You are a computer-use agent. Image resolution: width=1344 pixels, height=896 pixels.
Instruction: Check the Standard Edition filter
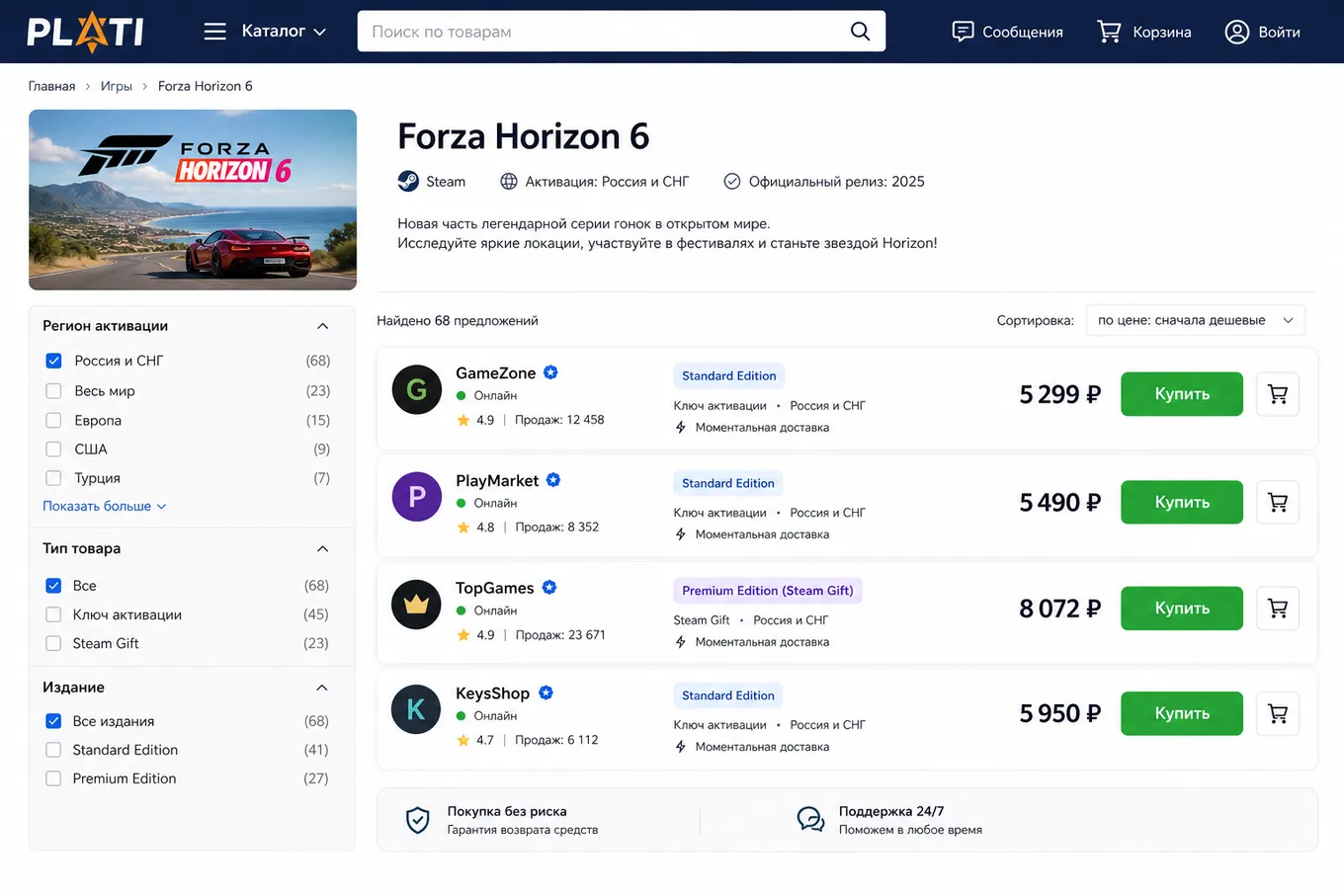pyautogui.click(x=54, y=750)
